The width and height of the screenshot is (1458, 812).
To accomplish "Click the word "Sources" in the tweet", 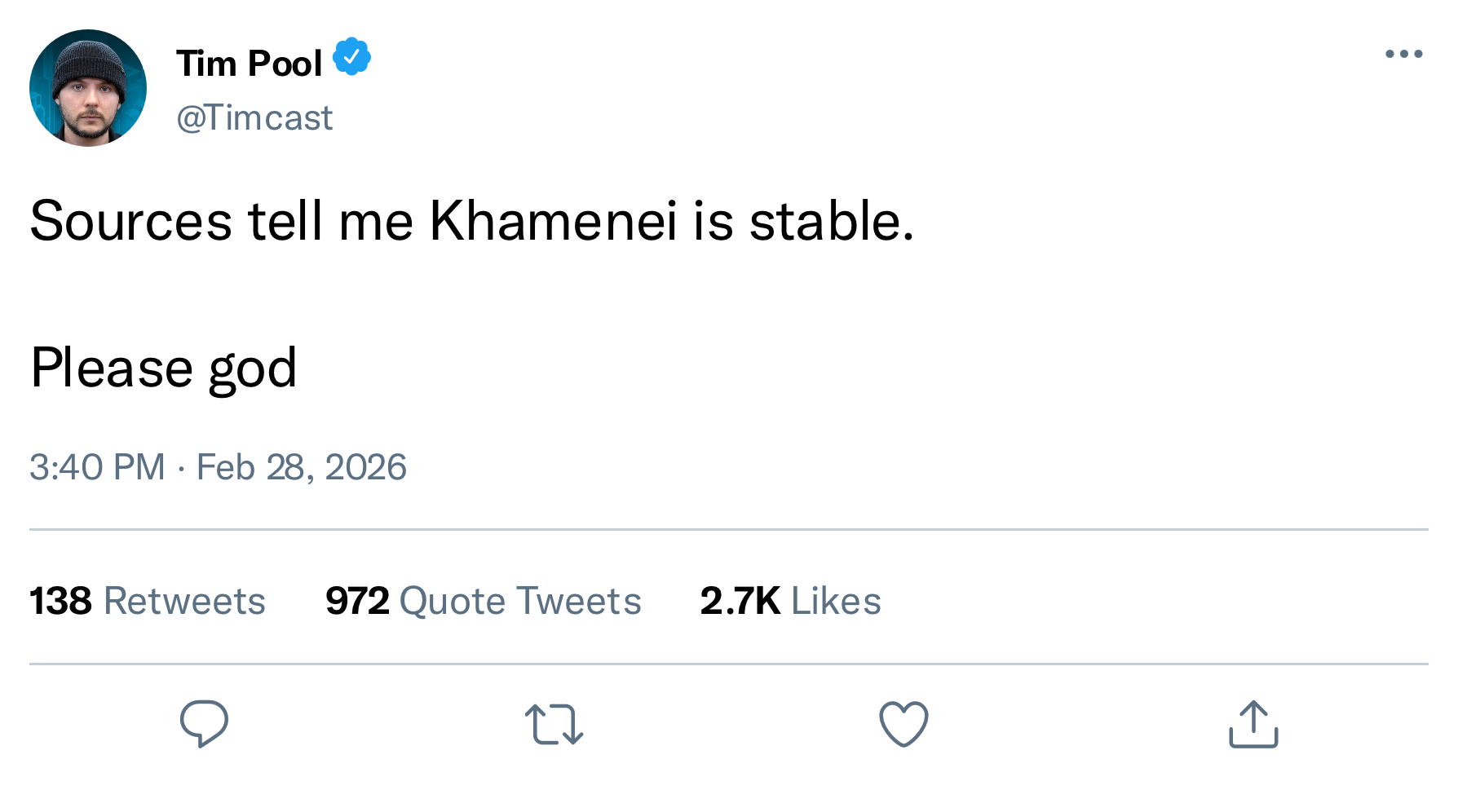I will coord(131,221).
